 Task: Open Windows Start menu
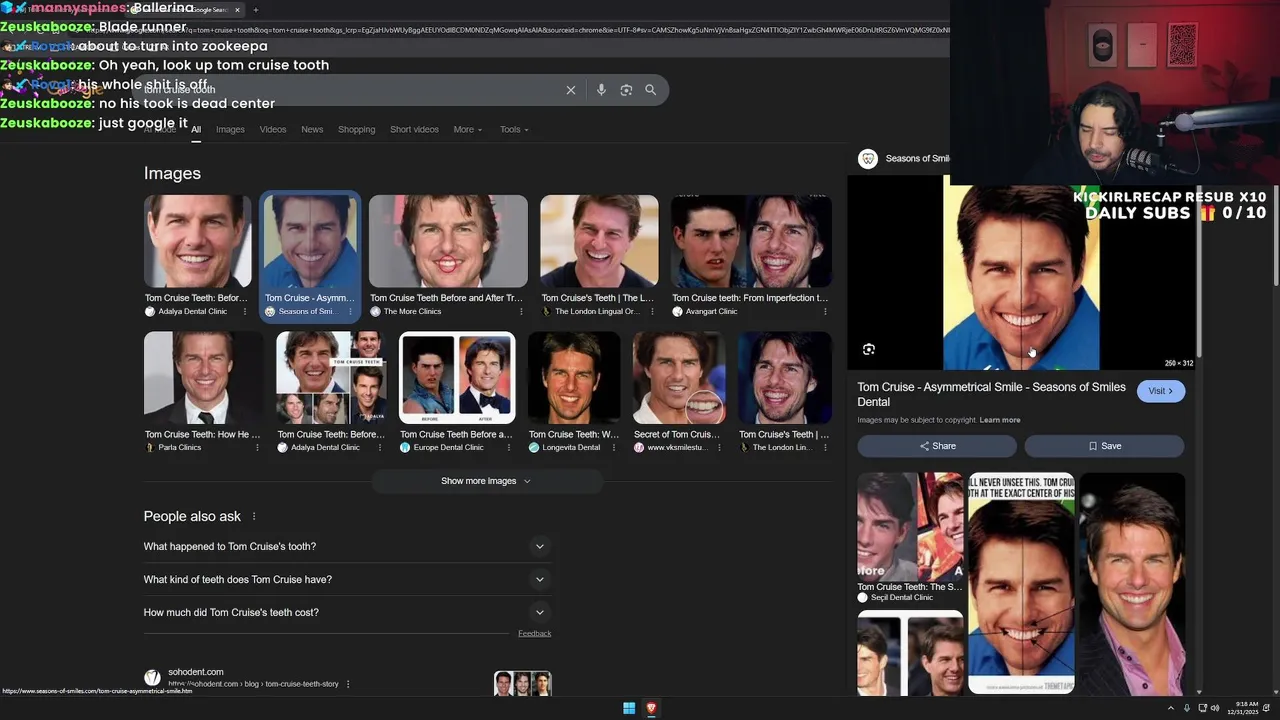pos(629,708)
